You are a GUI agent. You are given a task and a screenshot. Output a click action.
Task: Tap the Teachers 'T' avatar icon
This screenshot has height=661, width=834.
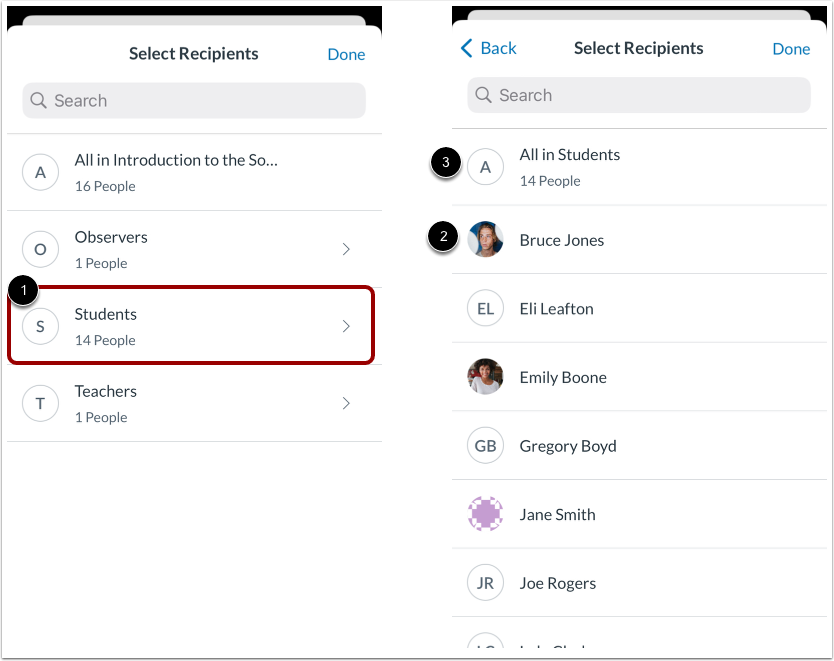[40, 403]
